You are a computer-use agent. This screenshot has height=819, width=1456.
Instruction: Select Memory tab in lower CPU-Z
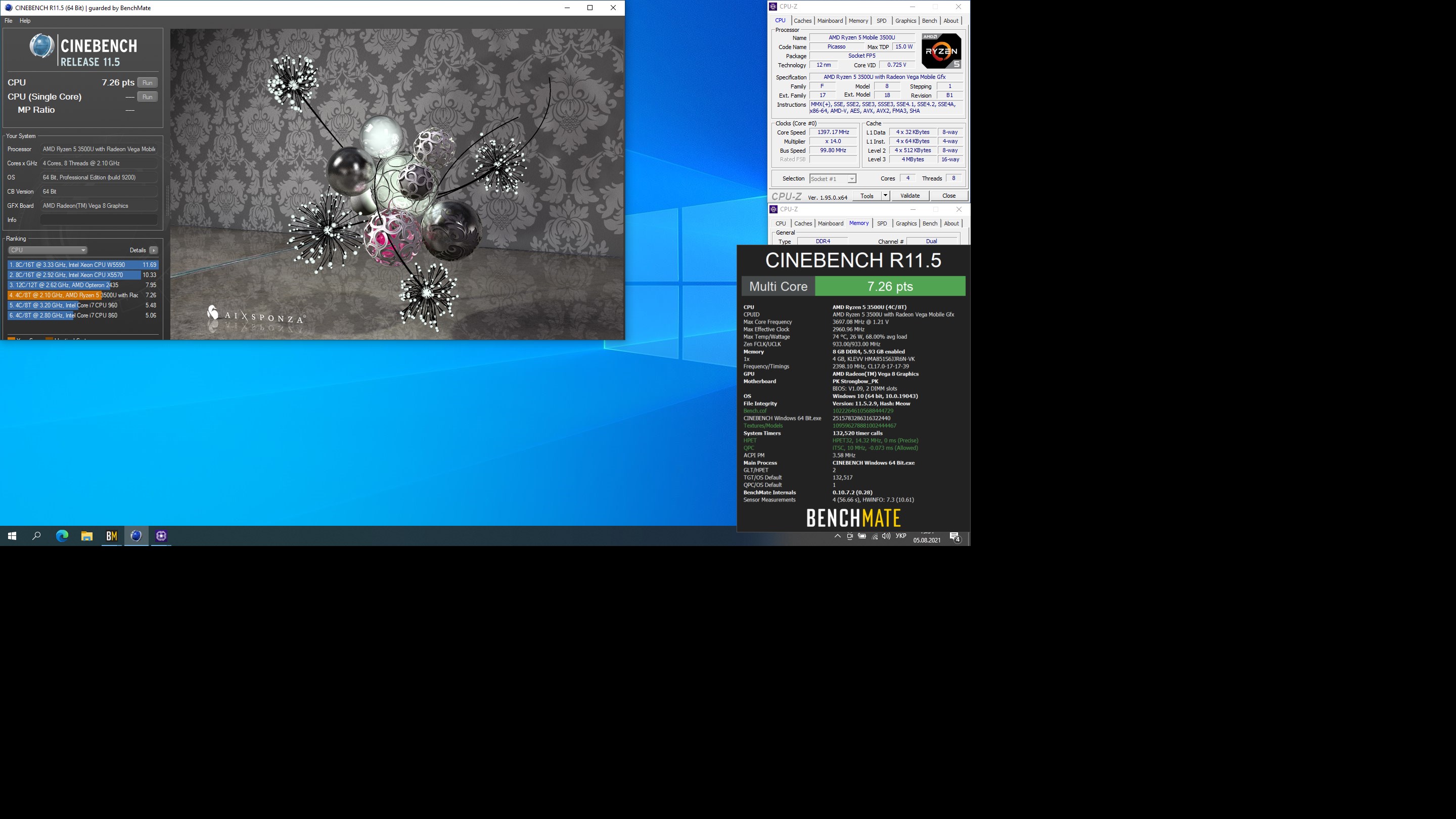point(858,223)
